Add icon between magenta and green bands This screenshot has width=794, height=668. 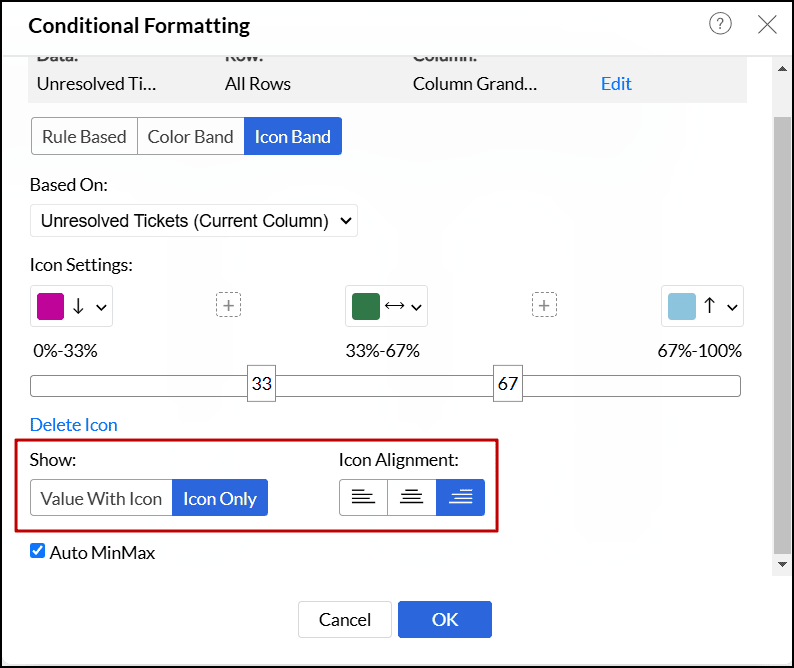[x=229, y=306]
